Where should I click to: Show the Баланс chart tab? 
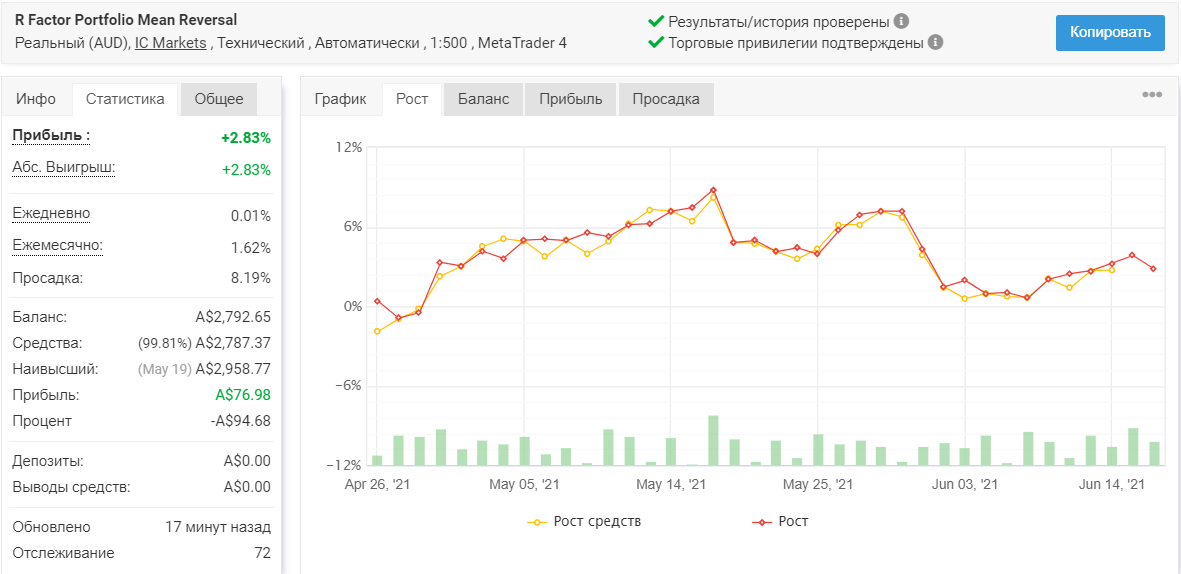484,99
